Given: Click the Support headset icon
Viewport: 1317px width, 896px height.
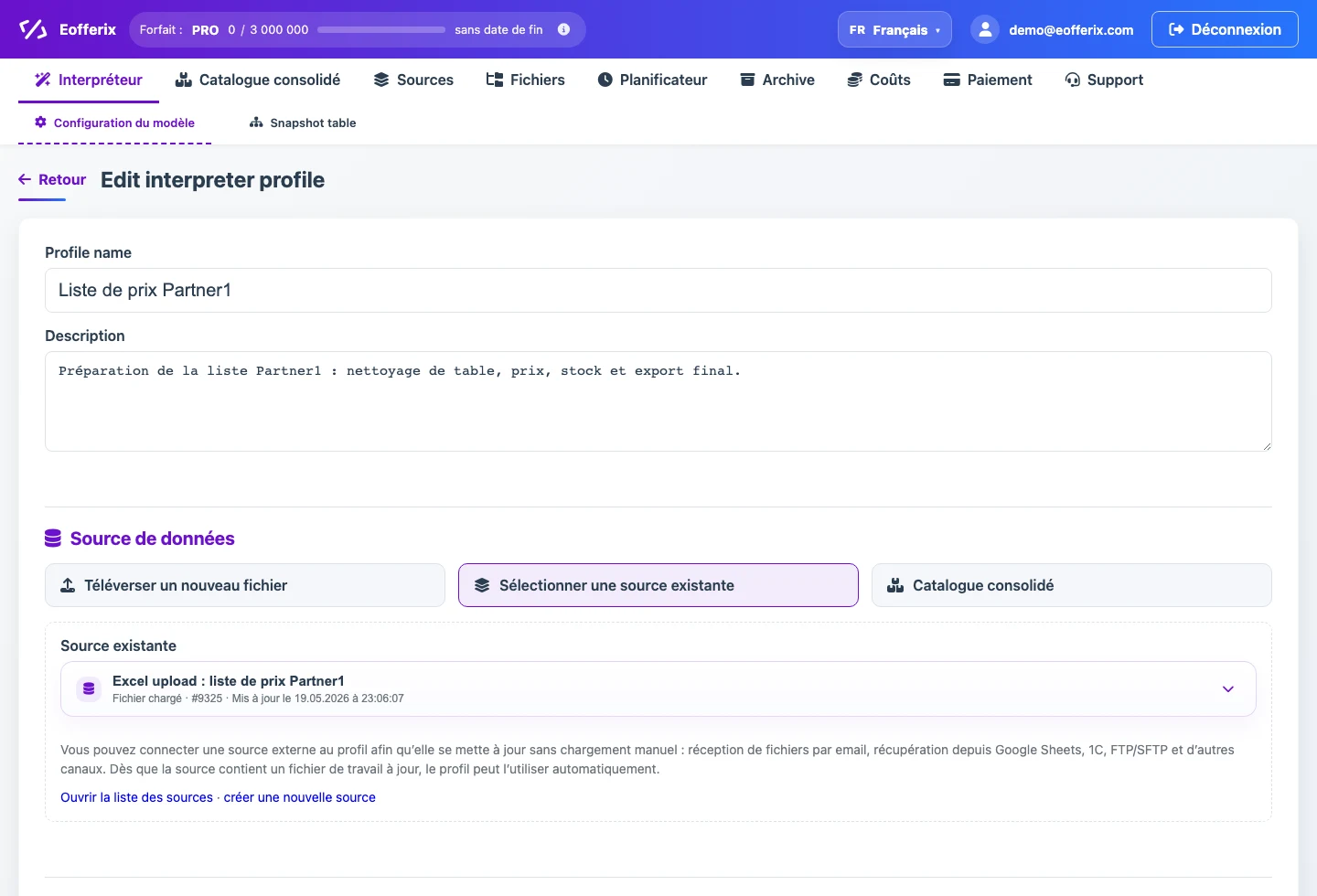Looking at the screenshot, I should click(1073, 80).
